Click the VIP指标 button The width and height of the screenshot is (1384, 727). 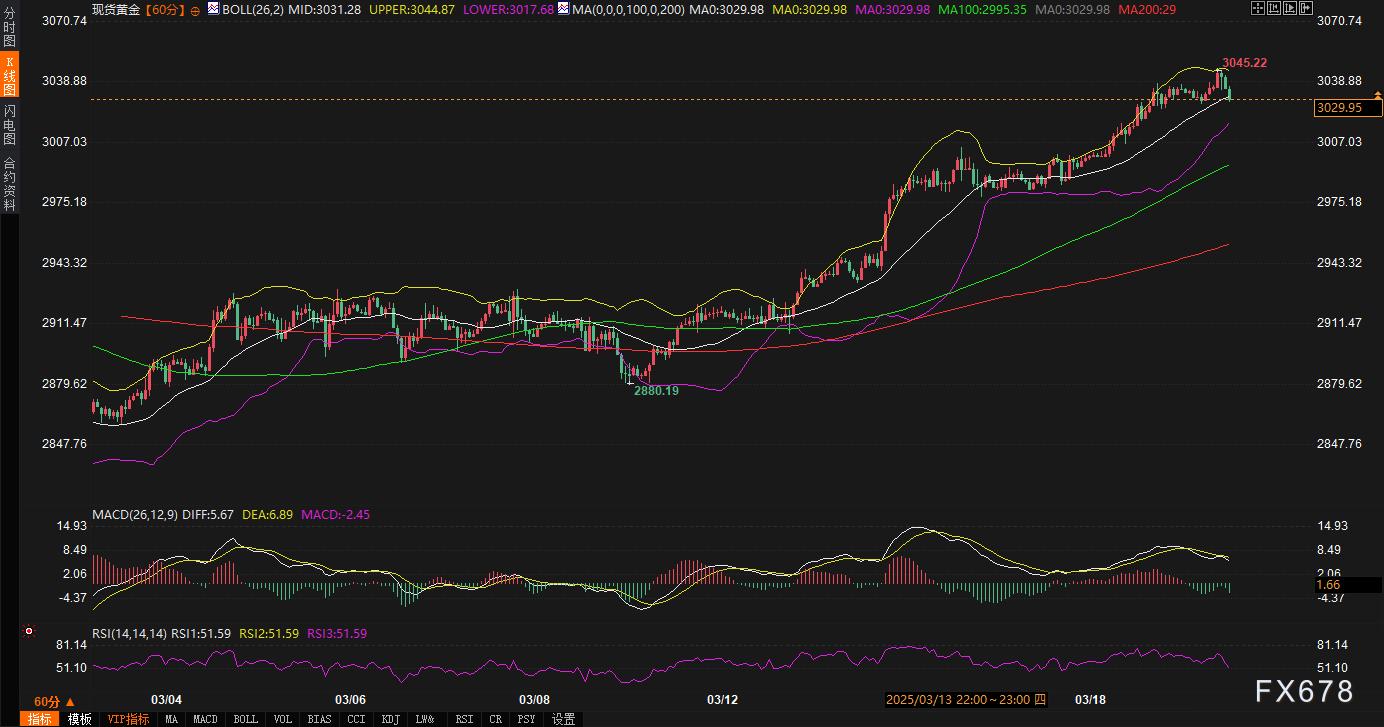pyautogui.click(x=127, y=719)
